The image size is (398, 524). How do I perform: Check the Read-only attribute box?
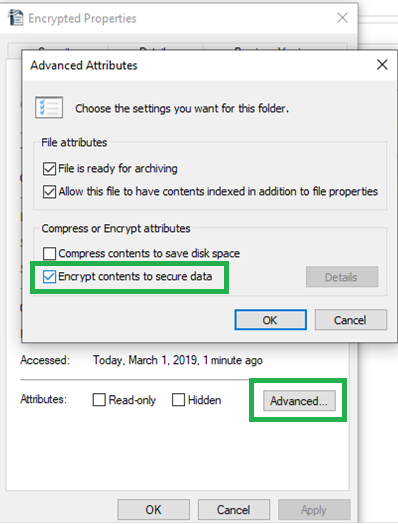click(x=99, y=400)
